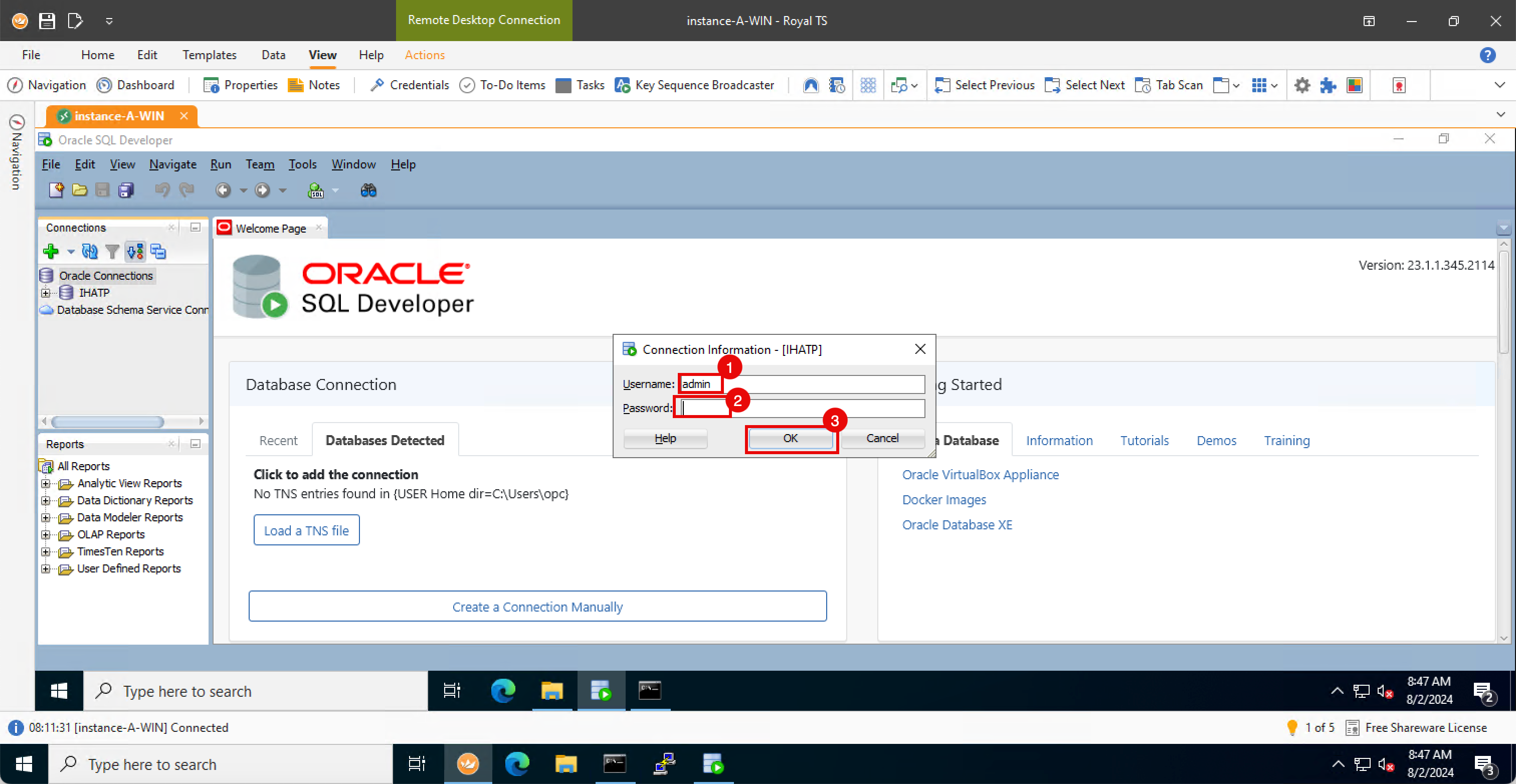
Task: Click the Save All toolbar icon
Action: (126, 190)
